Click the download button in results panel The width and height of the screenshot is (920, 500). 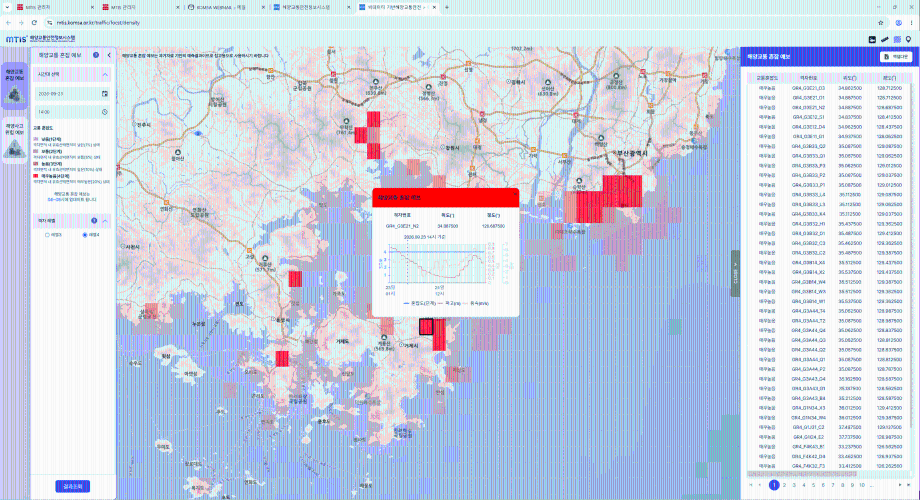pos(896,57)
